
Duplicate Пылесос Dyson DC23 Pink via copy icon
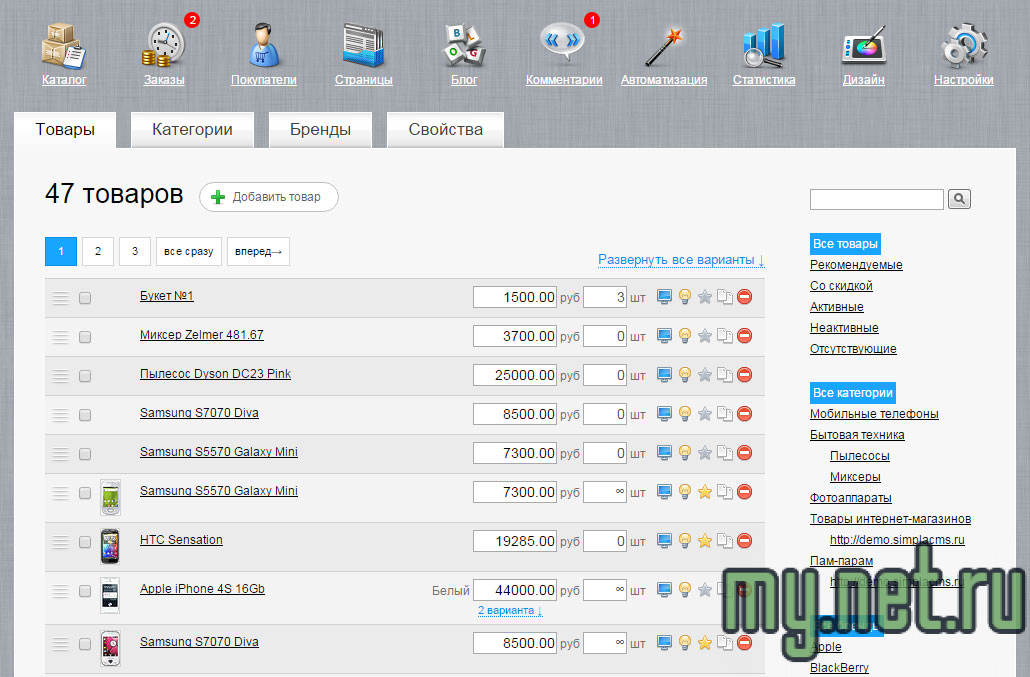click(x=725, y=374)
